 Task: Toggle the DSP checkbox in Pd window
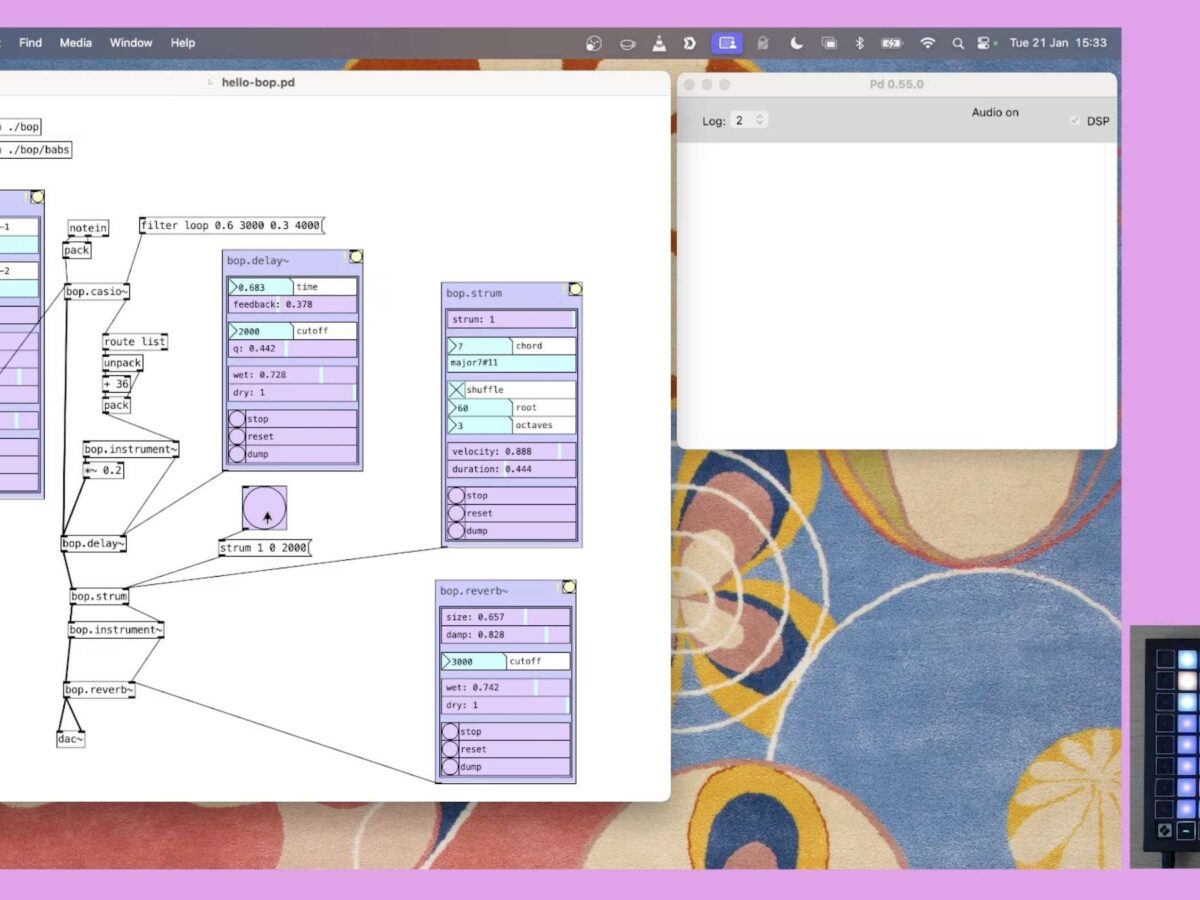(1074, 121)
